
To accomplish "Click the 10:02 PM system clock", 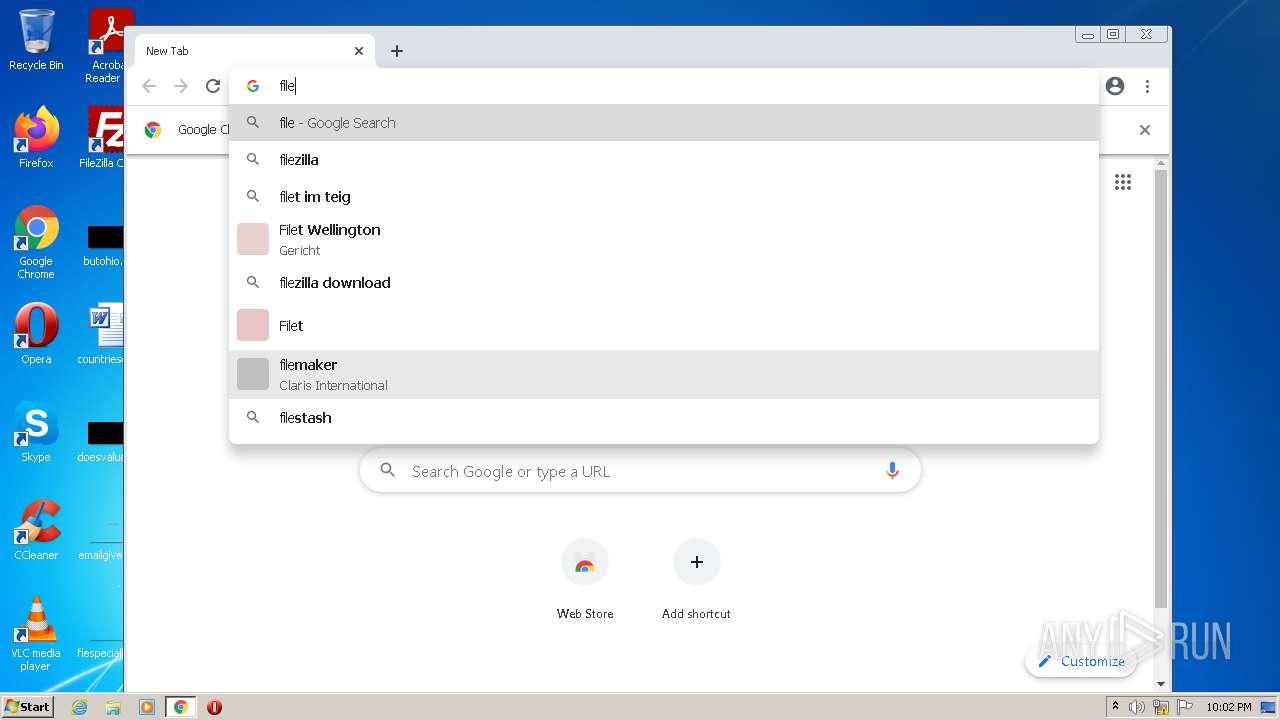I will (x=1228, y=707).
